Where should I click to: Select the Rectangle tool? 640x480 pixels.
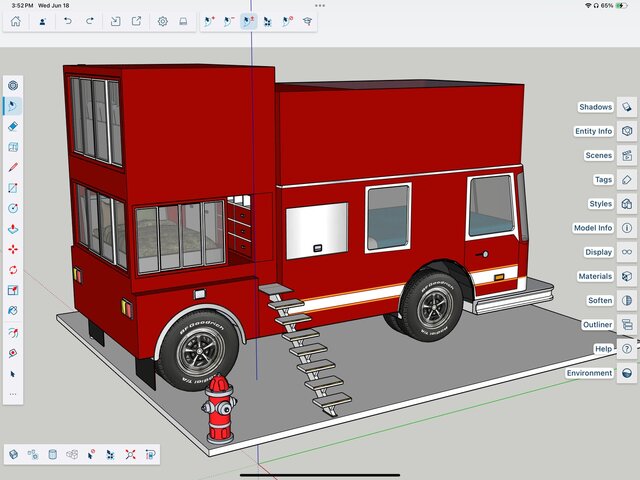coord(13,188)
